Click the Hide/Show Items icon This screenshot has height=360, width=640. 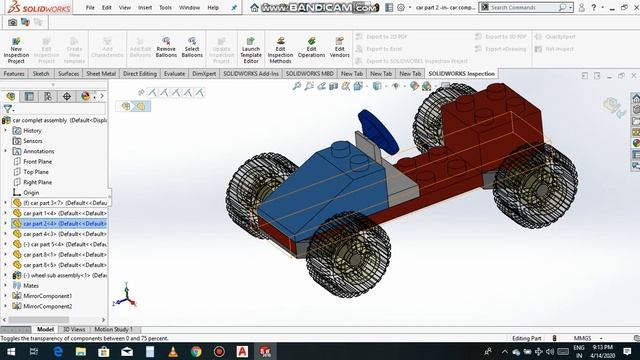[396, 86]
